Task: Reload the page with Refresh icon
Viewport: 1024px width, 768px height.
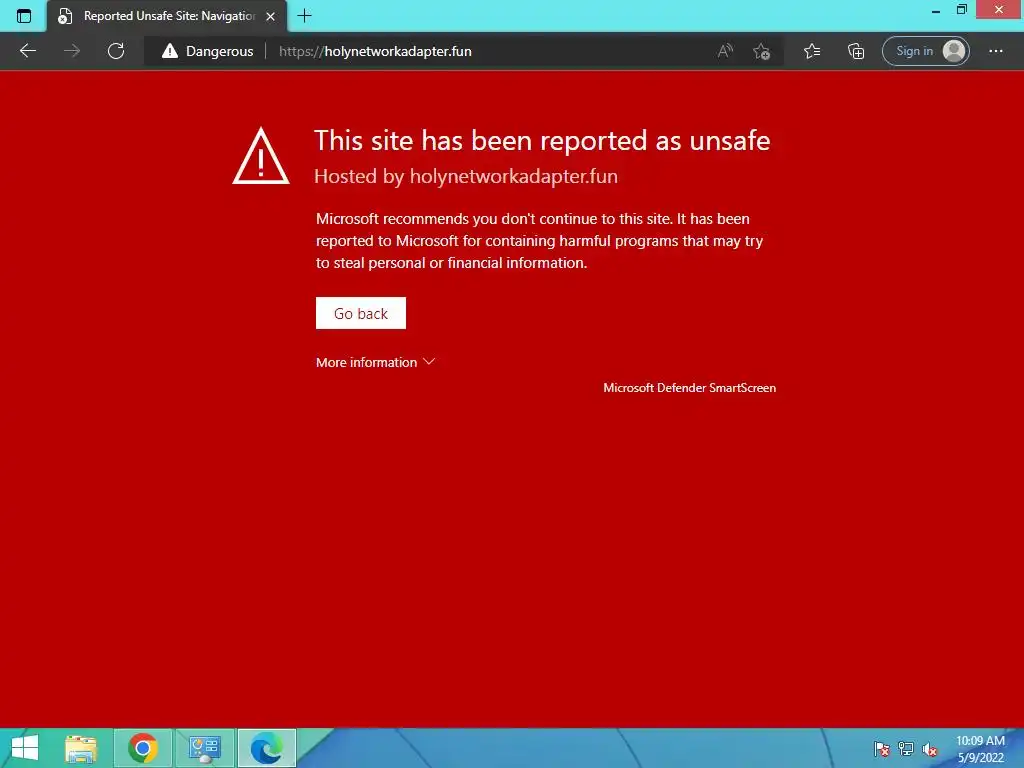Action: click(116, 51)
